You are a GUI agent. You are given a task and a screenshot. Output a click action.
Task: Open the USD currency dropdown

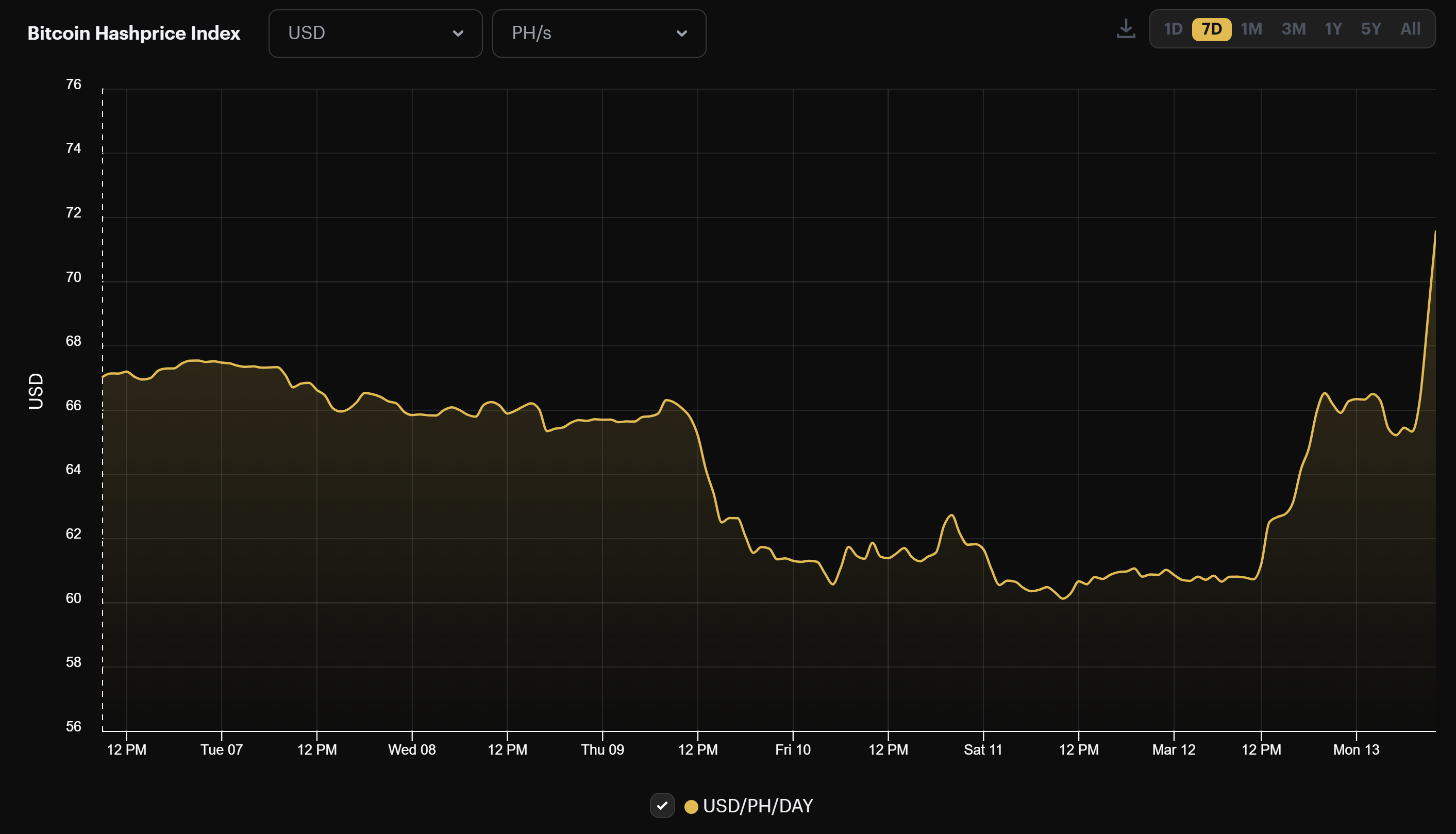(376, 33)
